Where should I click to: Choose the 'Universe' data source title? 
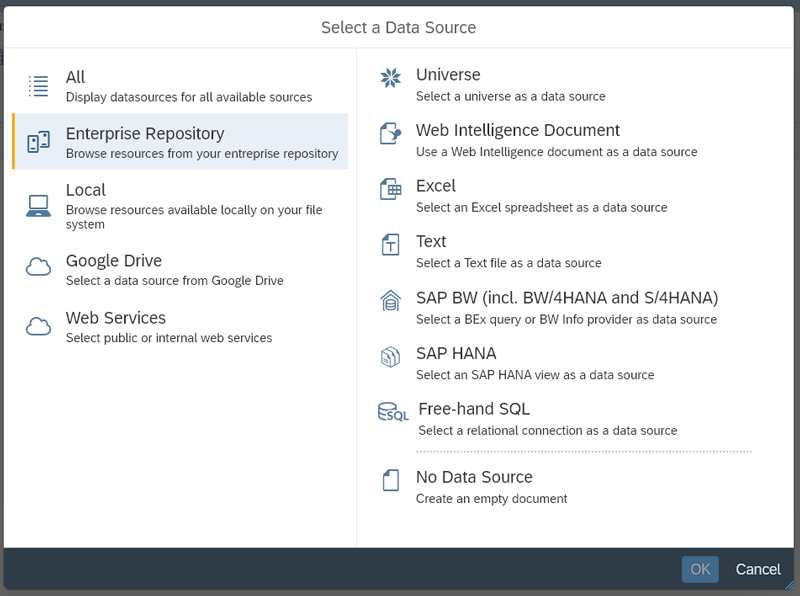[448, 75]
